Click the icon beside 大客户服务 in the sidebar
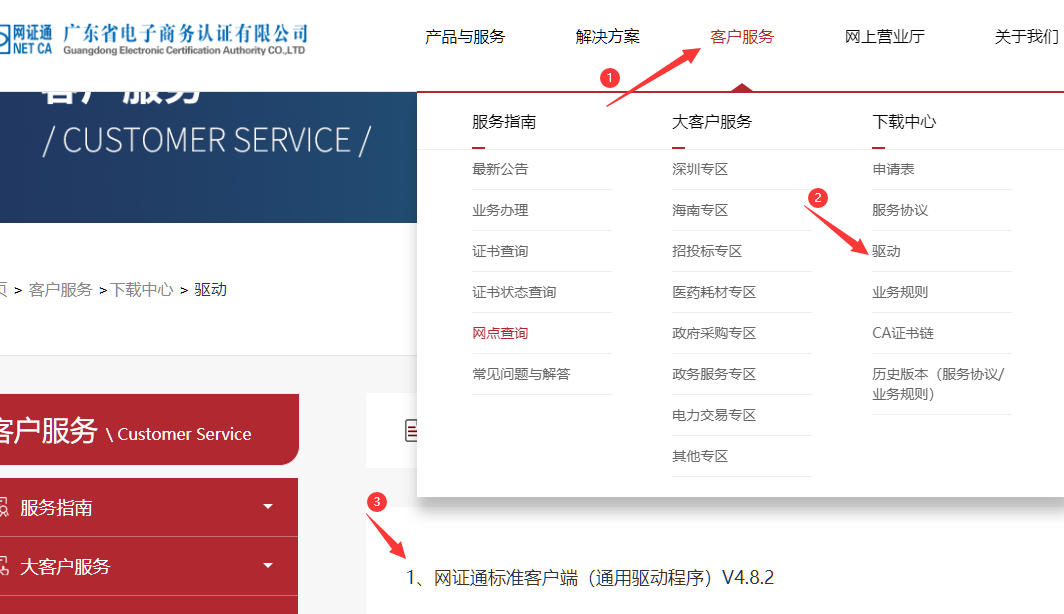The image size is (1064, 614). point(3,567)
